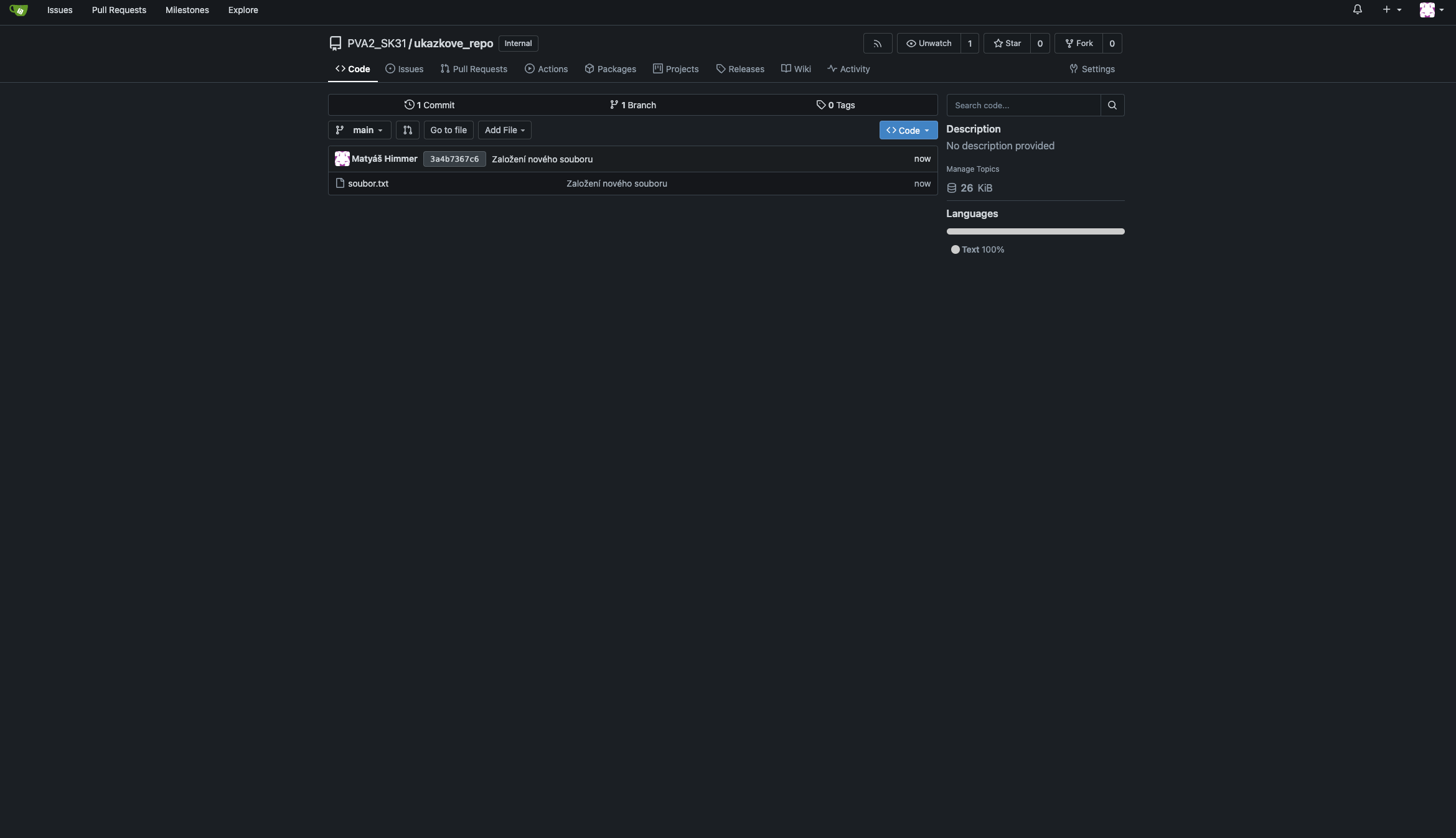Switch to the Actions tab

point(547,68)
